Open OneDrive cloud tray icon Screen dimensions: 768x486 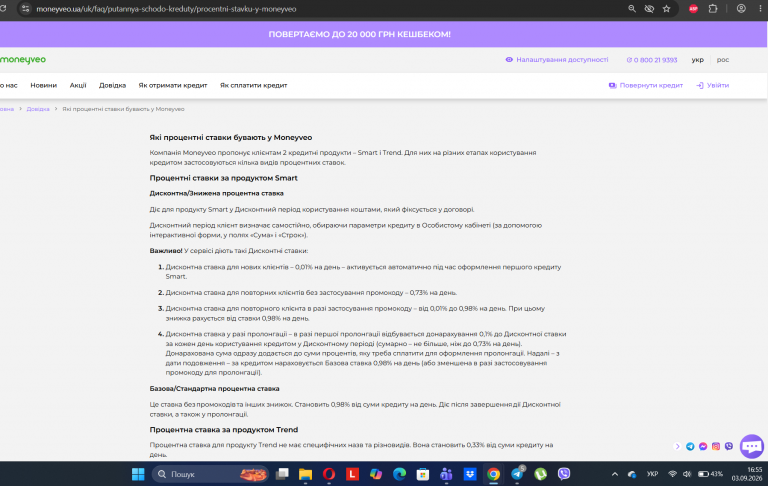(632, 474)
